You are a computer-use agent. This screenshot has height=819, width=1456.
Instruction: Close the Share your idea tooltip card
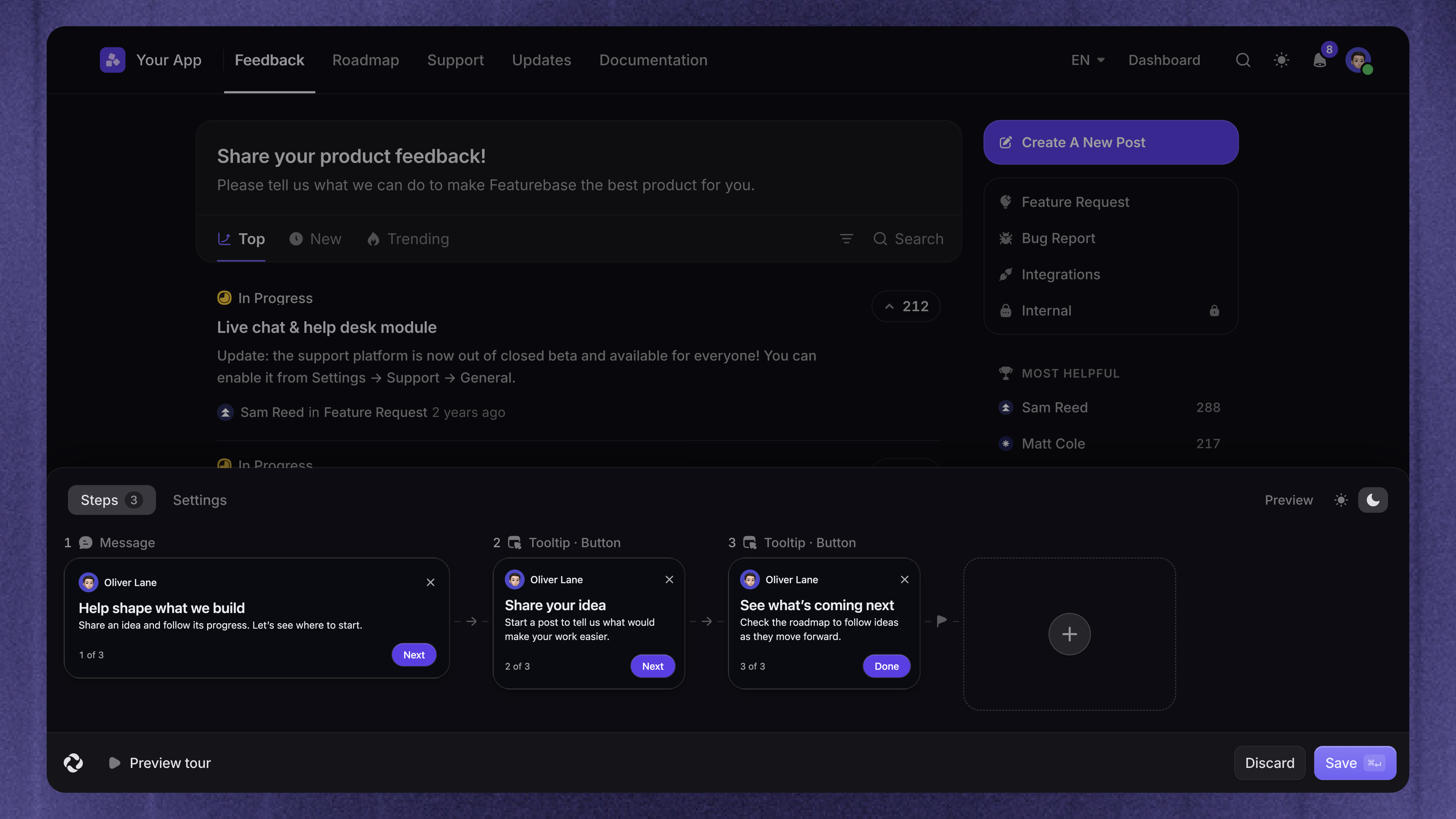pyautogui.click(x=669, y=579)
